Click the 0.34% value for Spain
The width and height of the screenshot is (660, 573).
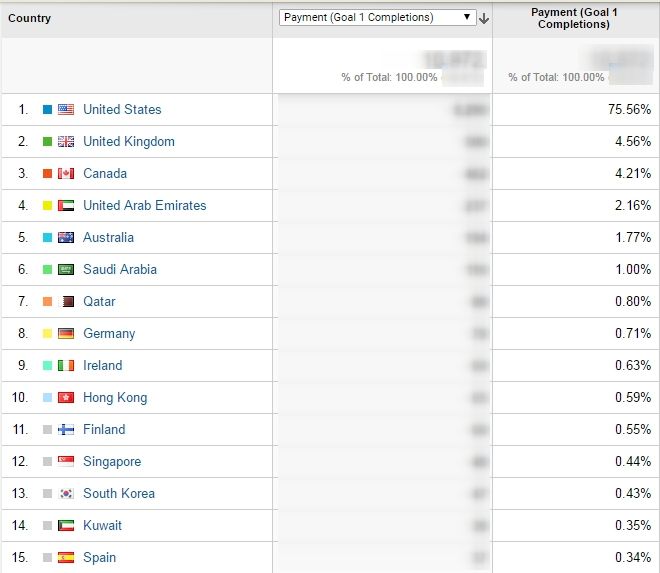pos(633,557)
